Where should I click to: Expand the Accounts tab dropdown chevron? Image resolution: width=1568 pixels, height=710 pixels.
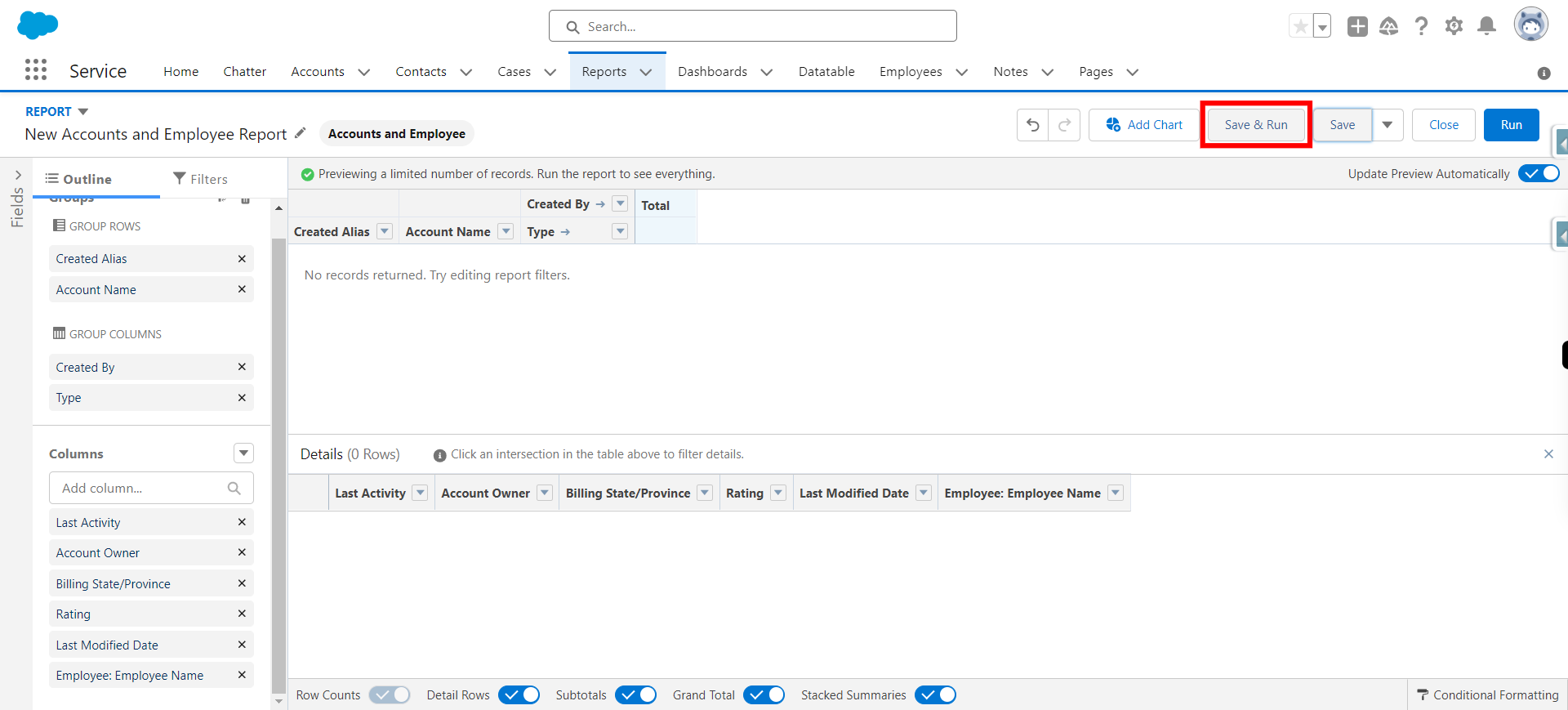point(364,72)
